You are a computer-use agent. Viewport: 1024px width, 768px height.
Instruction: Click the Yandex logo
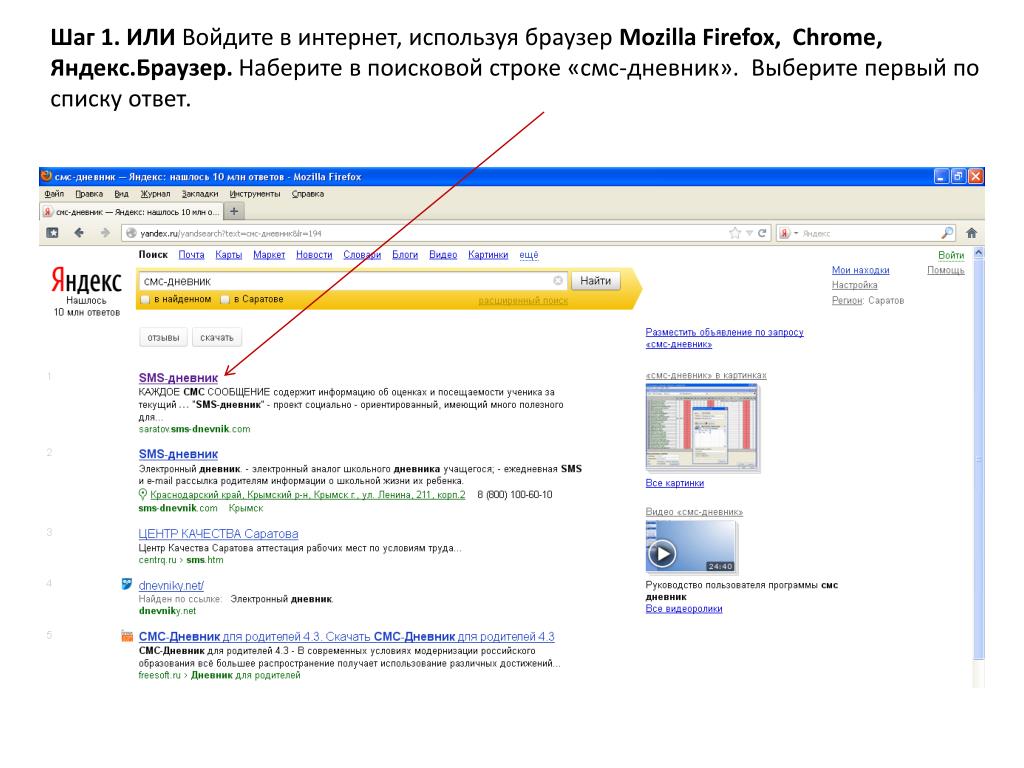click(x=87, y=281)
